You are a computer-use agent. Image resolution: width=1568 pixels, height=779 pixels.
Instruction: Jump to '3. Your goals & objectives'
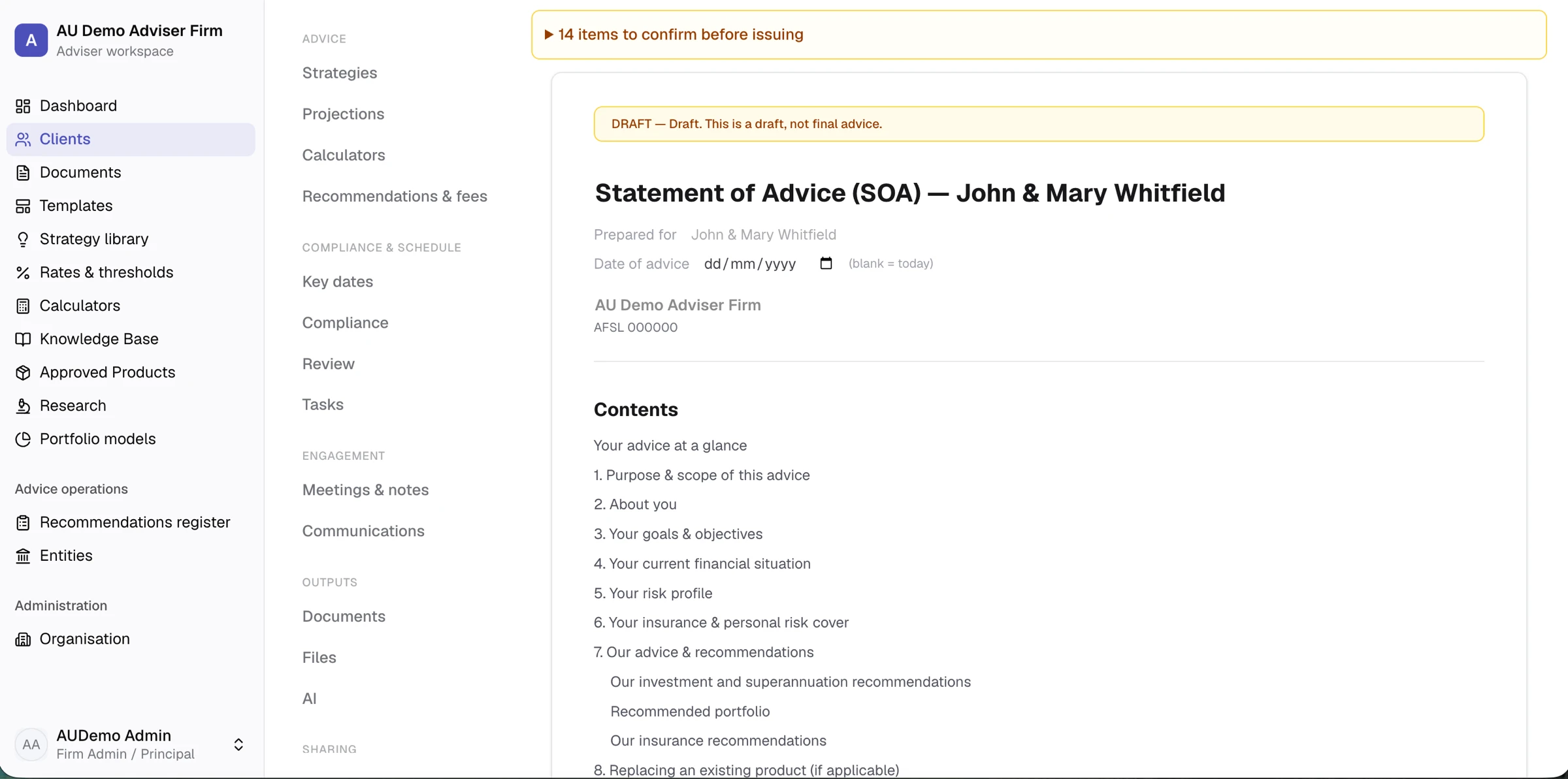click(x=678, y=534)
